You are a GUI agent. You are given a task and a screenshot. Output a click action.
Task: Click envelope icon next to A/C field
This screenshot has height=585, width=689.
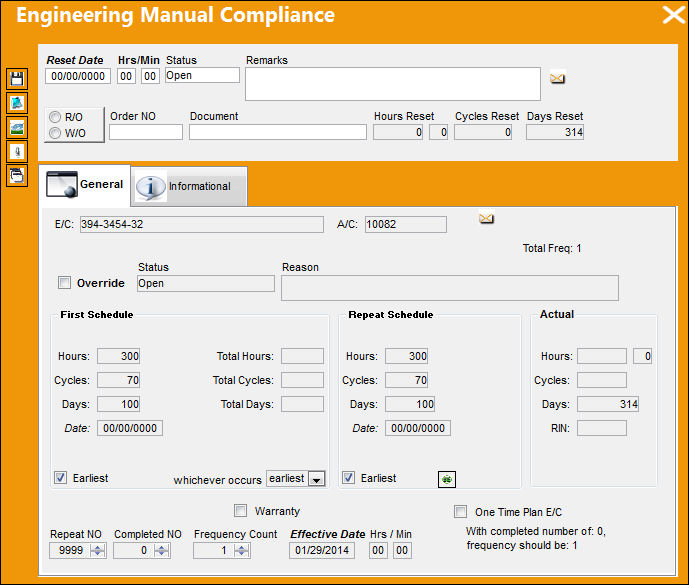[486, 218]
